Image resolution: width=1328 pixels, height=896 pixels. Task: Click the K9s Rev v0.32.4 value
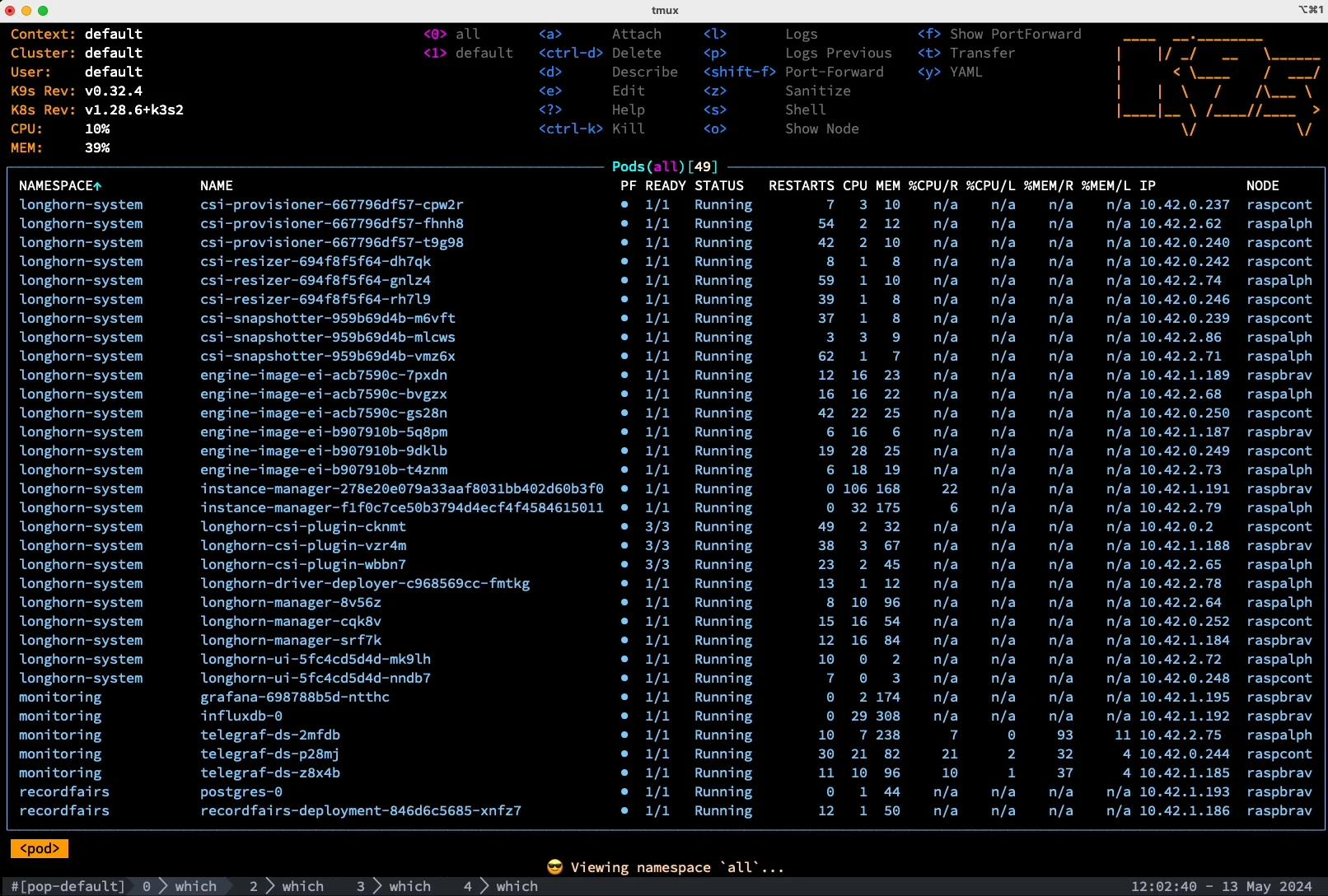pos(114,91)
